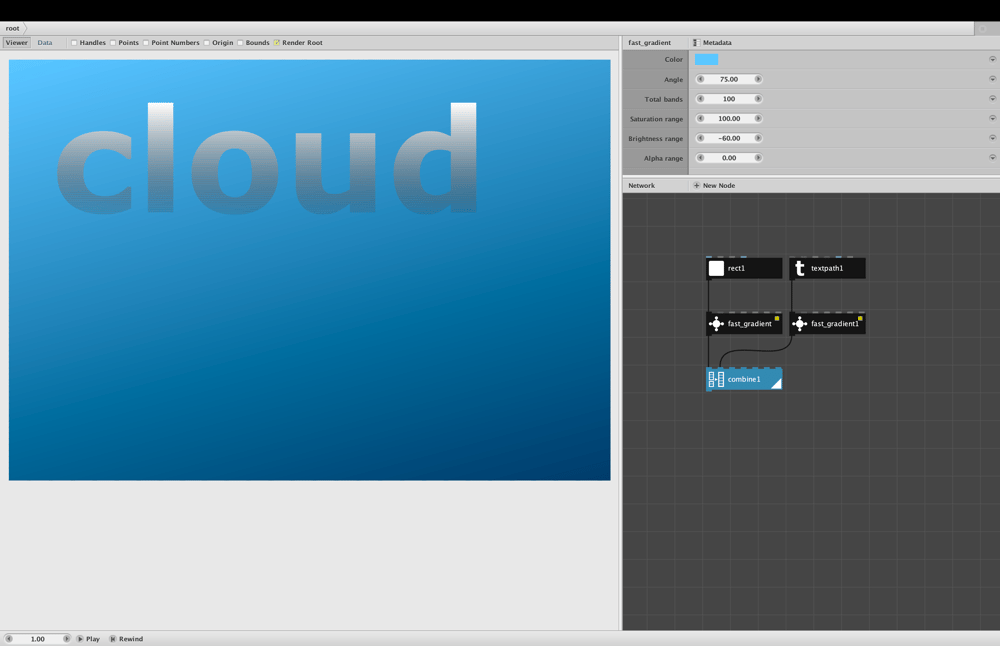Click the Play button

click(89, 638)
